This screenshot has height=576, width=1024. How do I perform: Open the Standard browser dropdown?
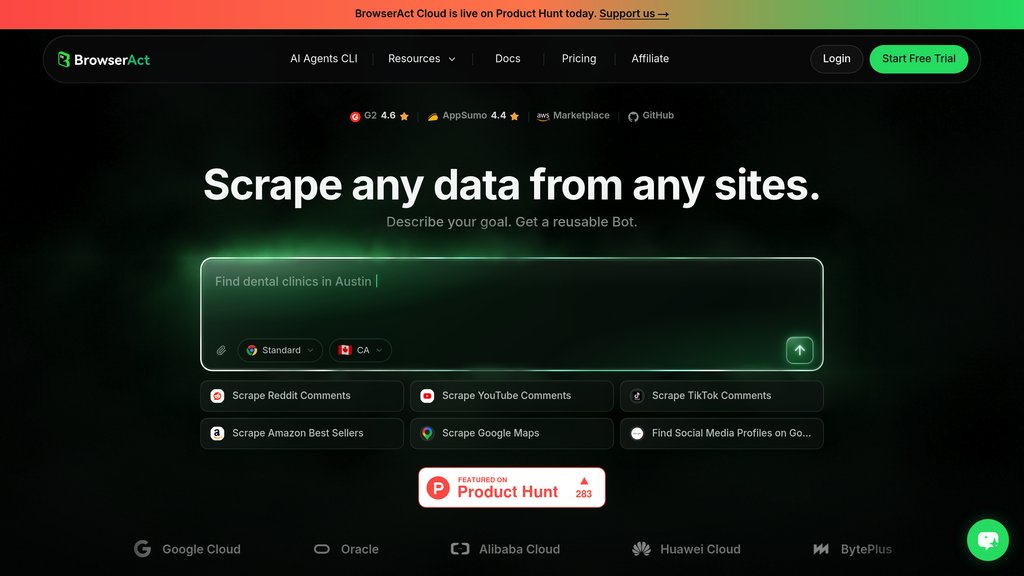point(280,351)
